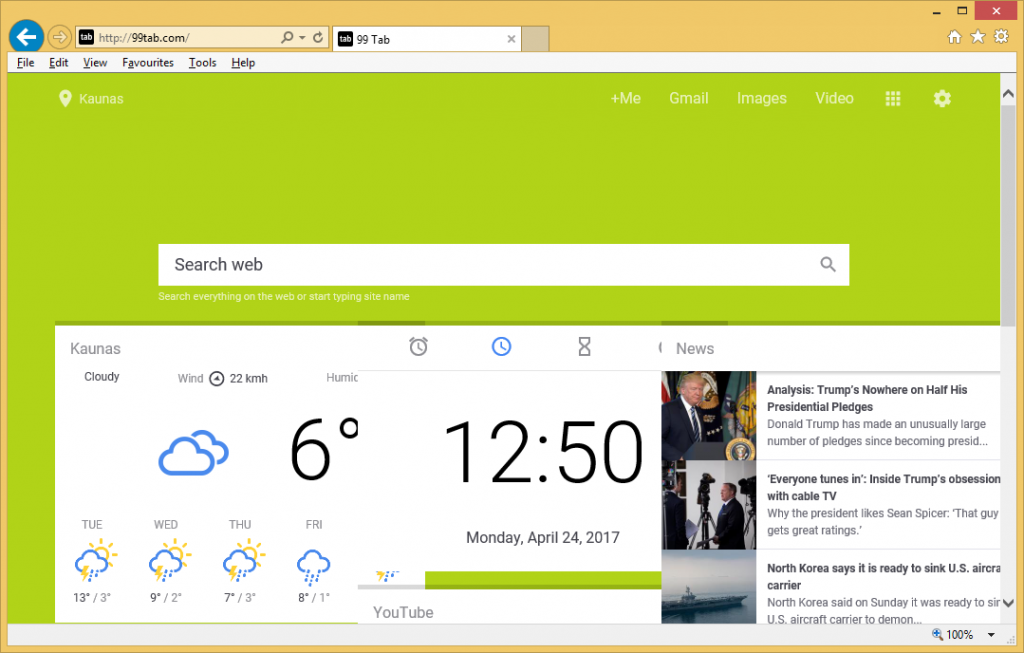Open the zoom level dropdown at 100%
The image size is (1024, 653).
click(x=991, y=635)
